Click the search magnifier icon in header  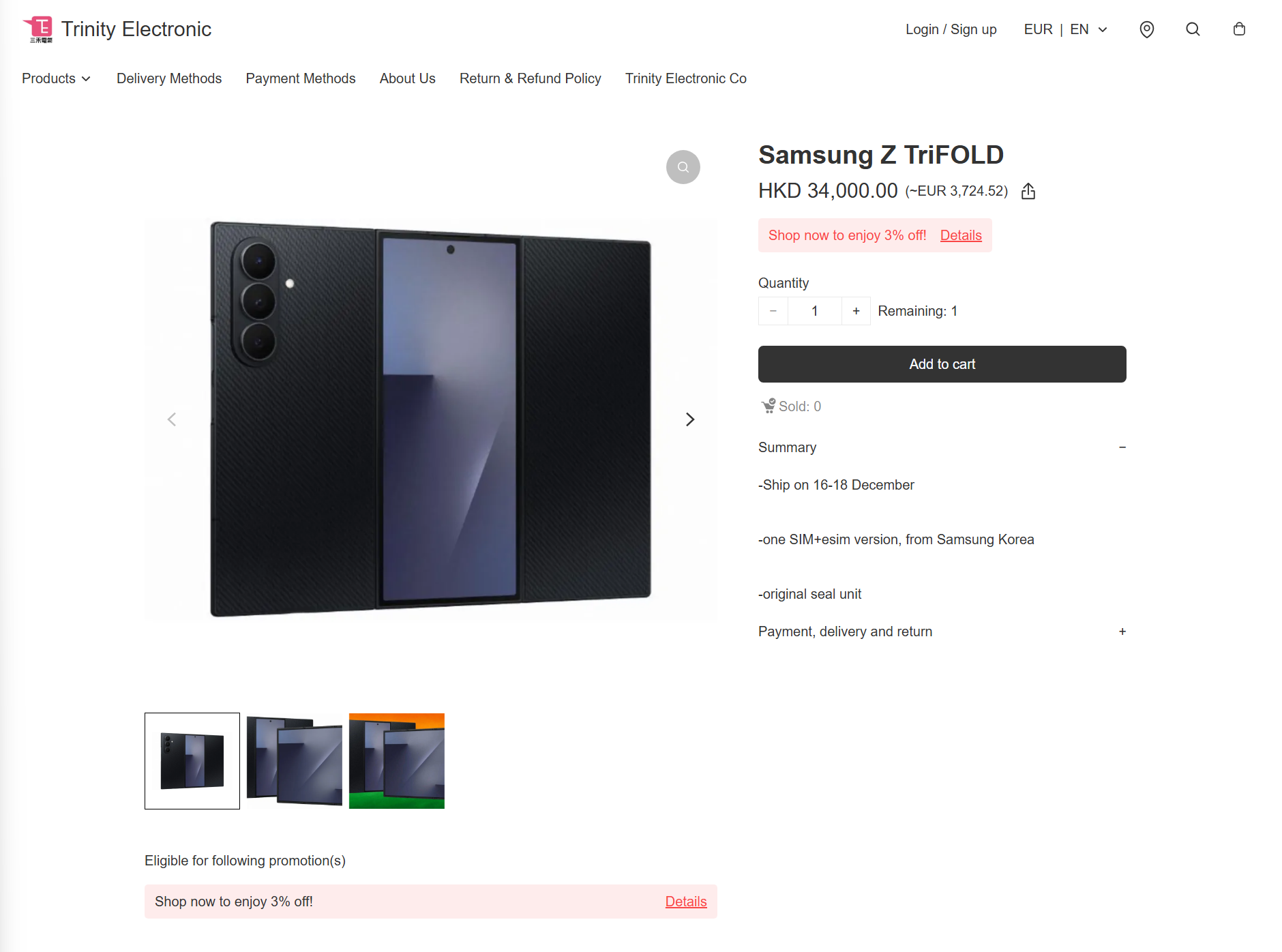click(1193, 29)
